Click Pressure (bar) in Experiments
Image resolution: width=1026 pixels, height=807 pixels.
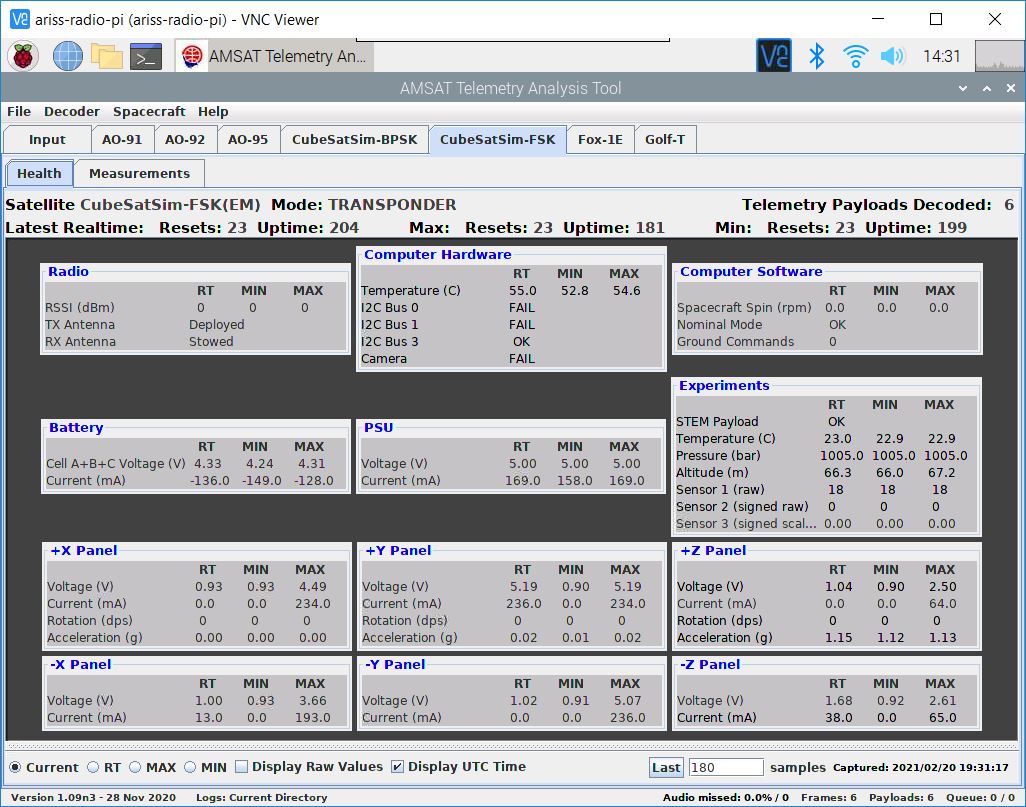coord(718,456)
